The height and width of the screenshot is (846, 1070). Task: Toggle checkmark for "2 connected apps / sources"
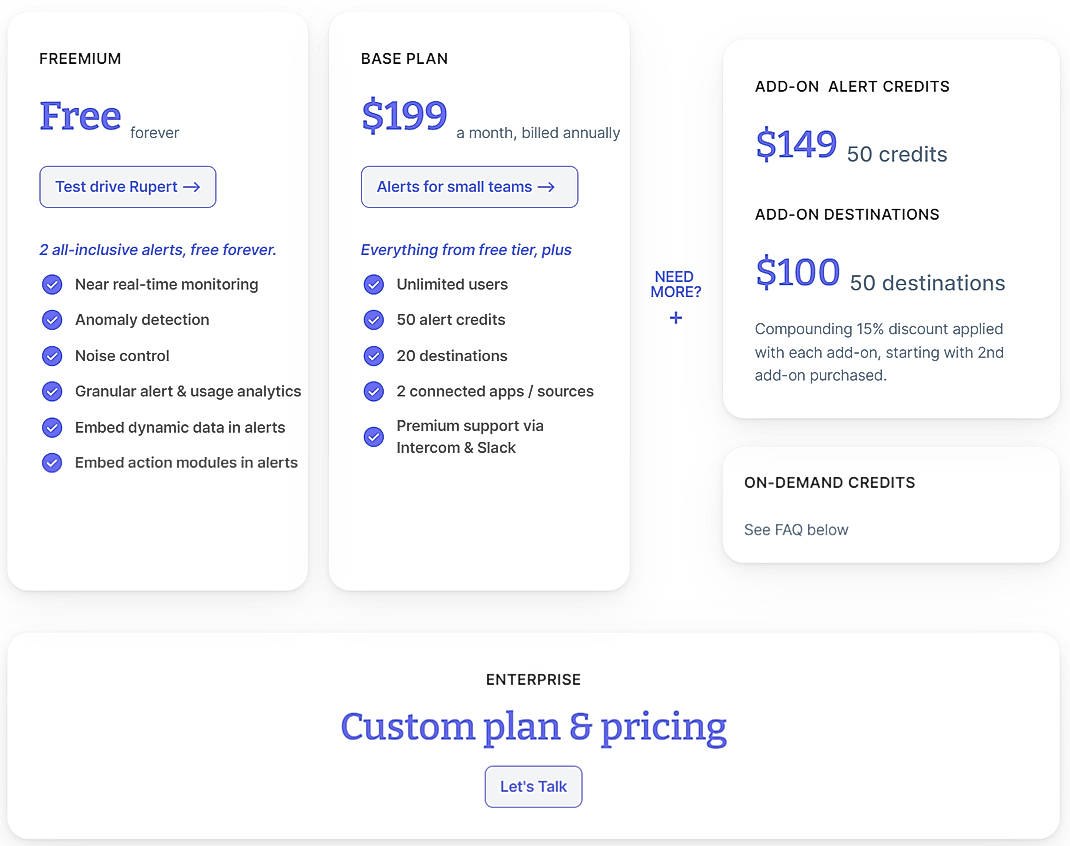click(x=373, y=392)
